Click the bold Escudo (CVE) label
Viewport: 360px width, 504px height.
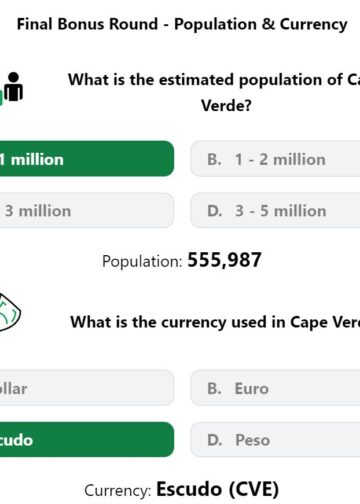click(218, 489)
